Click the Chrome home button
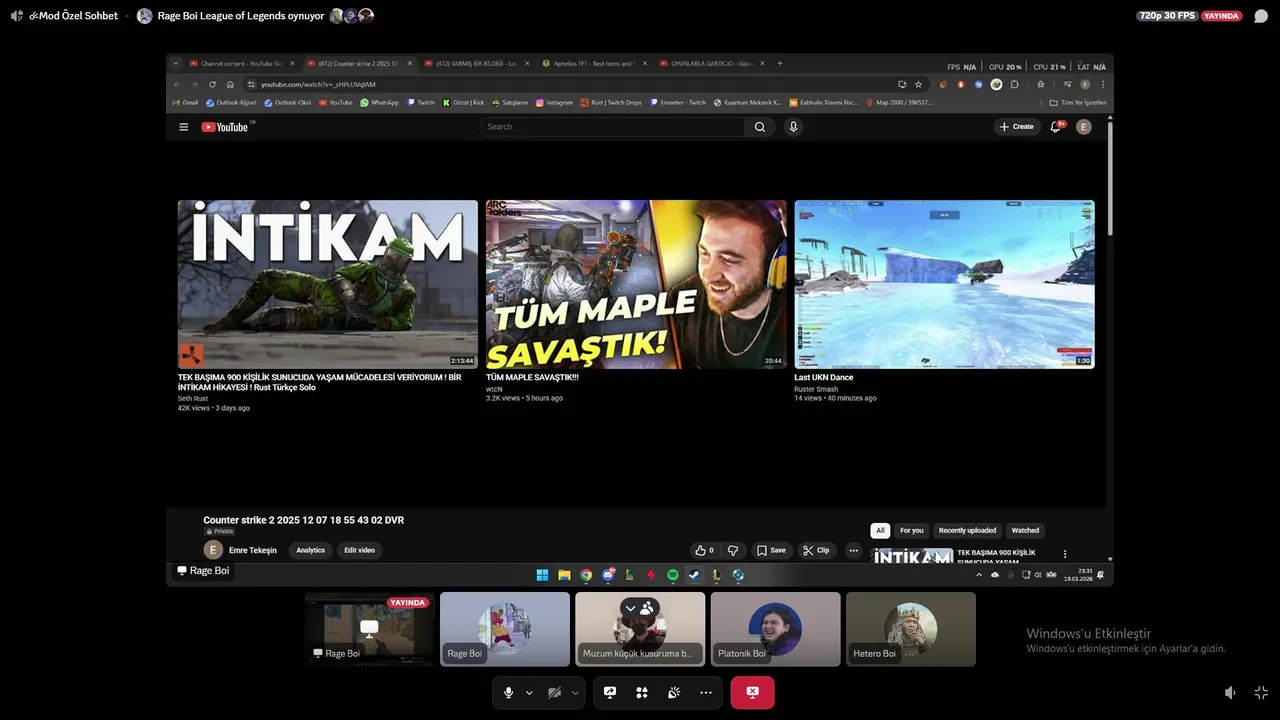 pyautogui.click(x=230, y=84)
